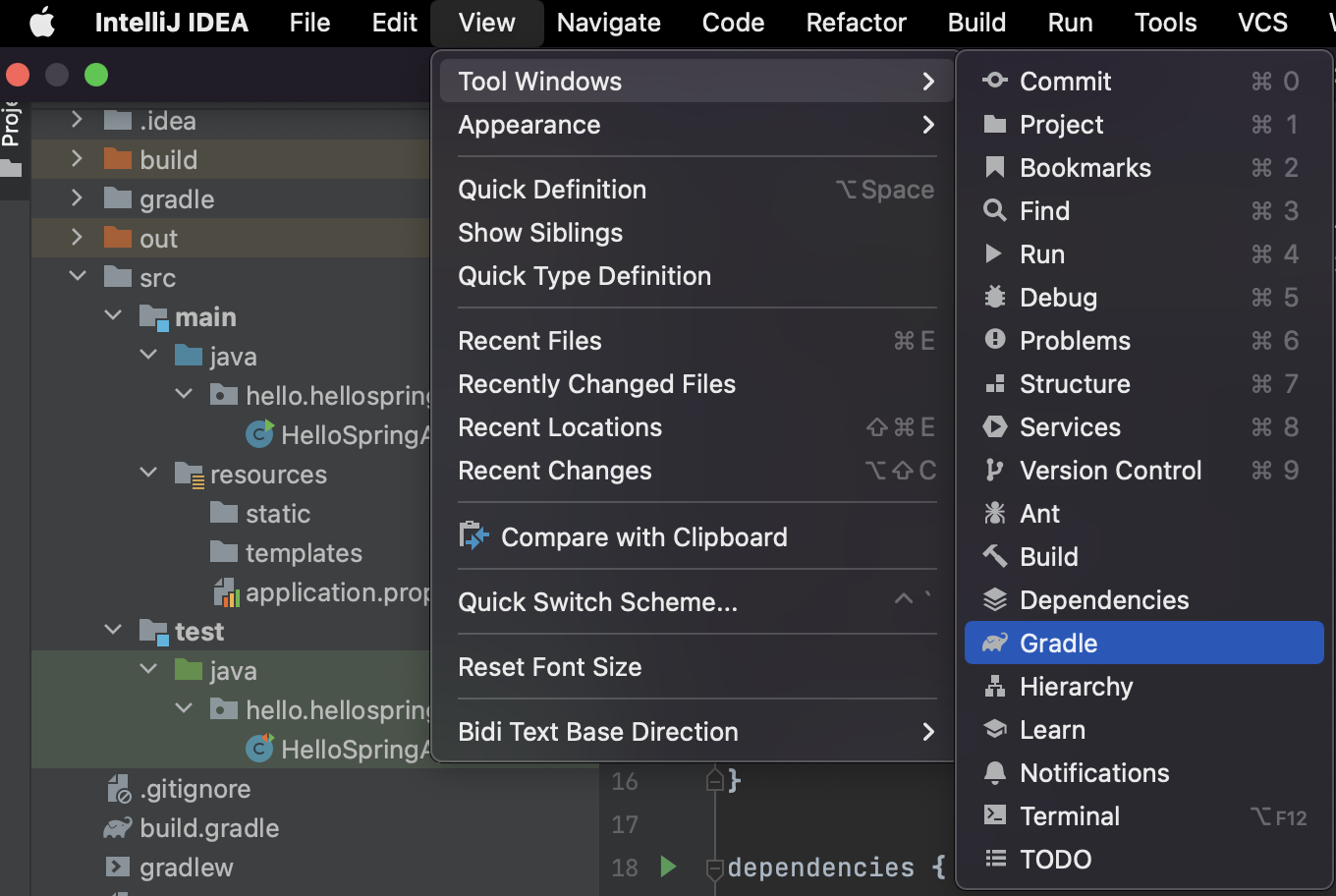Click the Notifications bell icon
Image resolution: width=1336 pixels, height=896 pixels.
995,773
